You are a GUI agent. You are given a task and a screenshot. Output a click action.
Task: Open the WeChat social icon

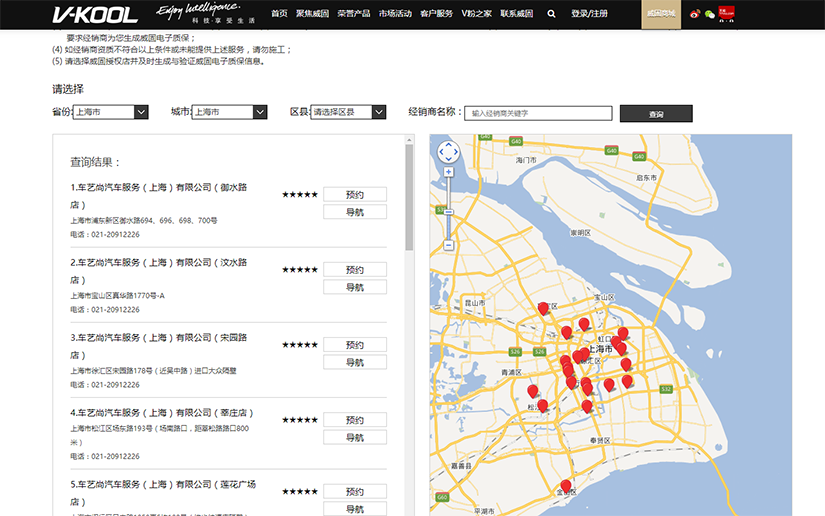point(710,14)
